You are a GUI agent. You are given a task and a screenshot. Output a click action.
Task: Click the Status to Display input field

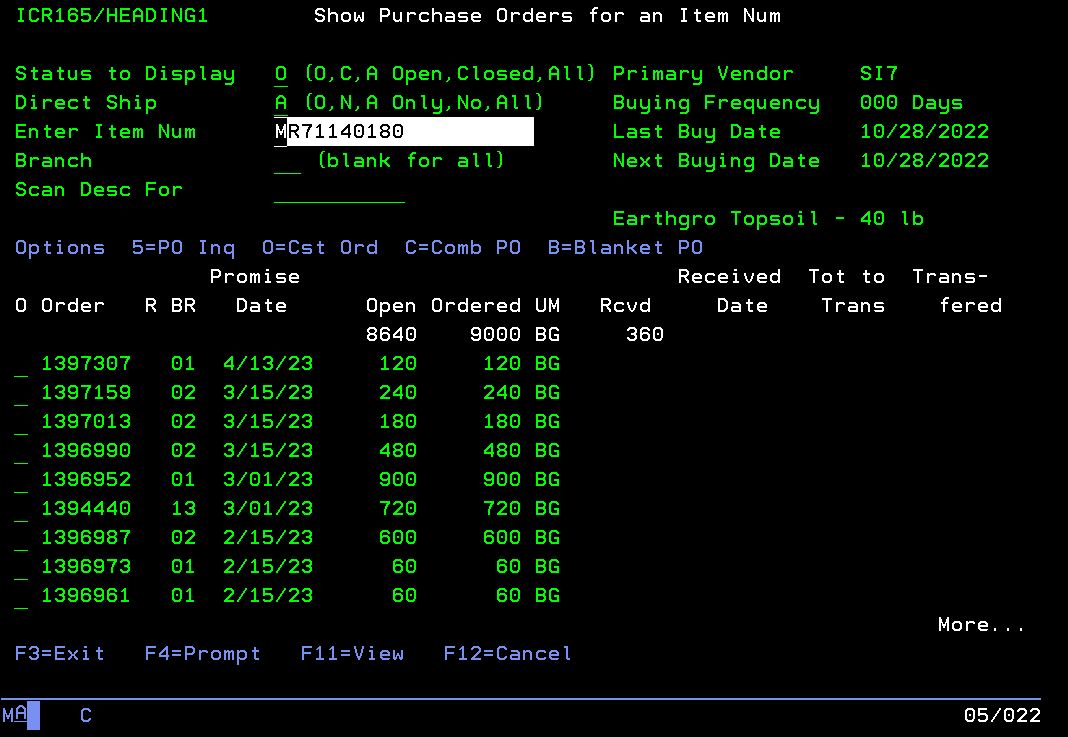pos(281,74)
